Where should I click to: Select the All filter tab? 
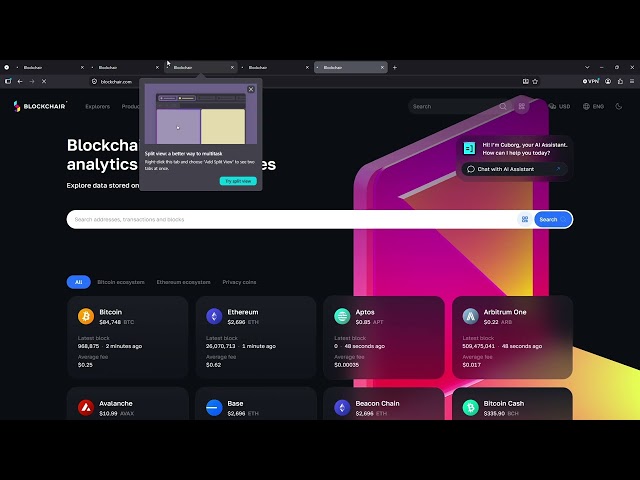pyautogui.click(x=78, y=282)
